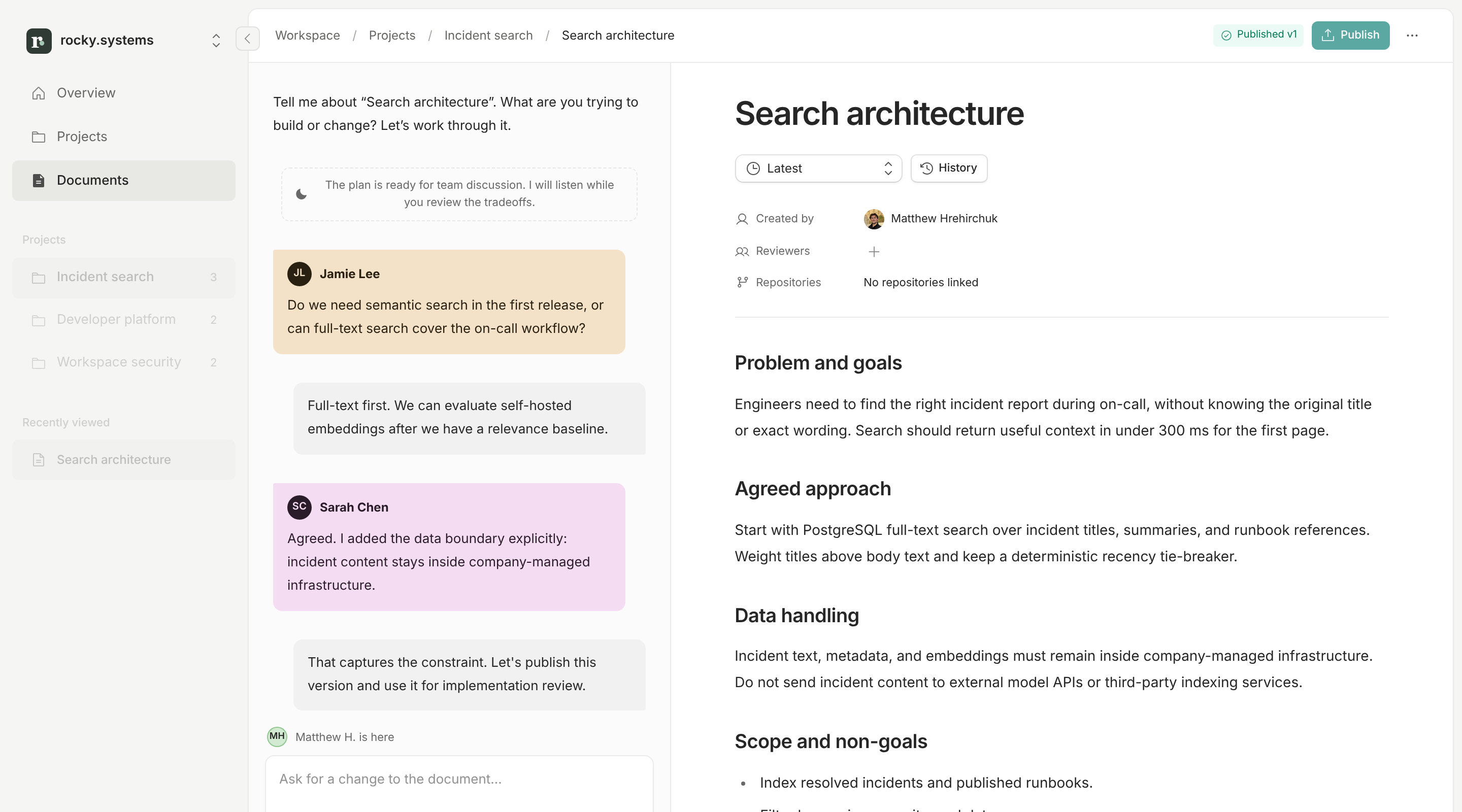Click the clock icon in Latest selector
The image size is (1462, 812).
pyautogui.click(x=753, y=168)
